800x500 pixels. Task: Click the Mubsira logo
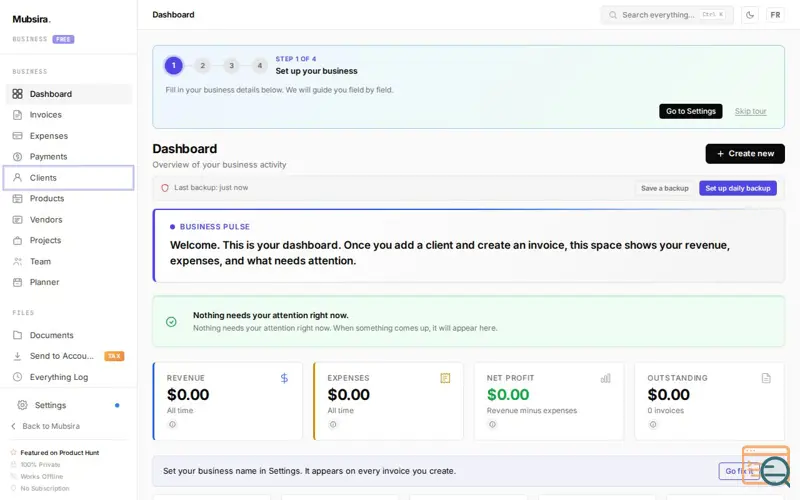(x=32, y=19)
